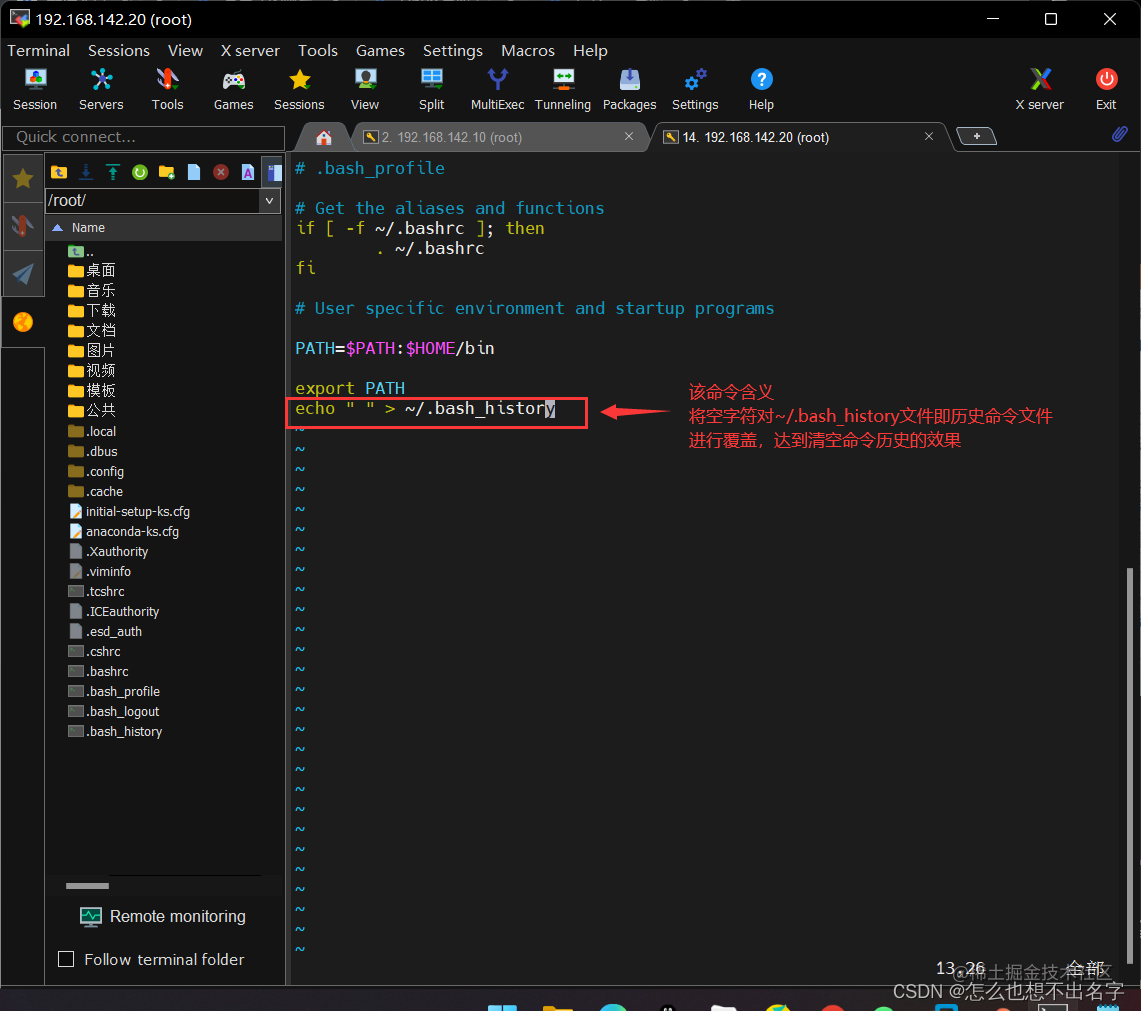The height and width of the screenshot is (1011, 1141).
Task: Open the Macros paper plane sidebar tab
Action: pos(23,274)
